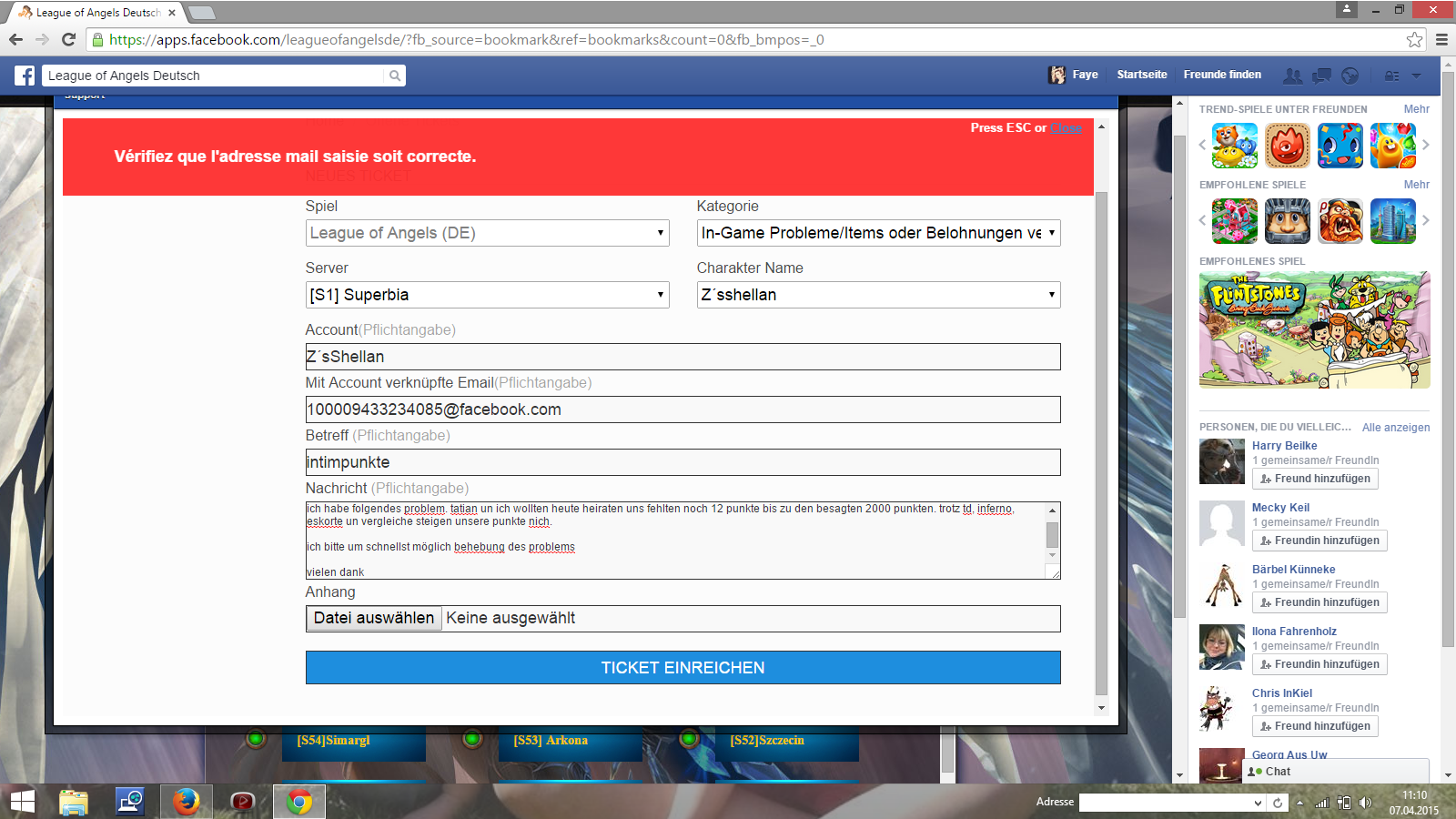Open the Kategorie dropdown

(878, 233)
